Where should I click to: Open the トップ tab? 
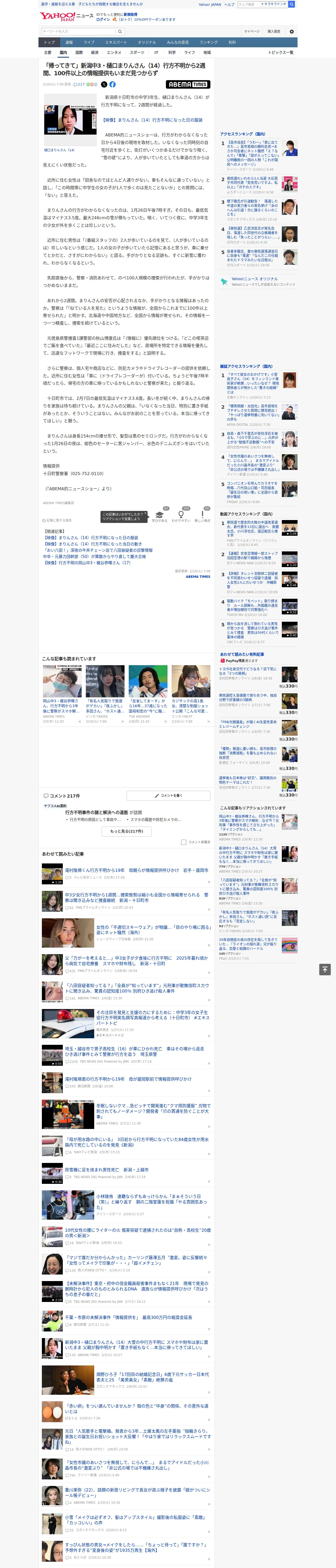49,43
